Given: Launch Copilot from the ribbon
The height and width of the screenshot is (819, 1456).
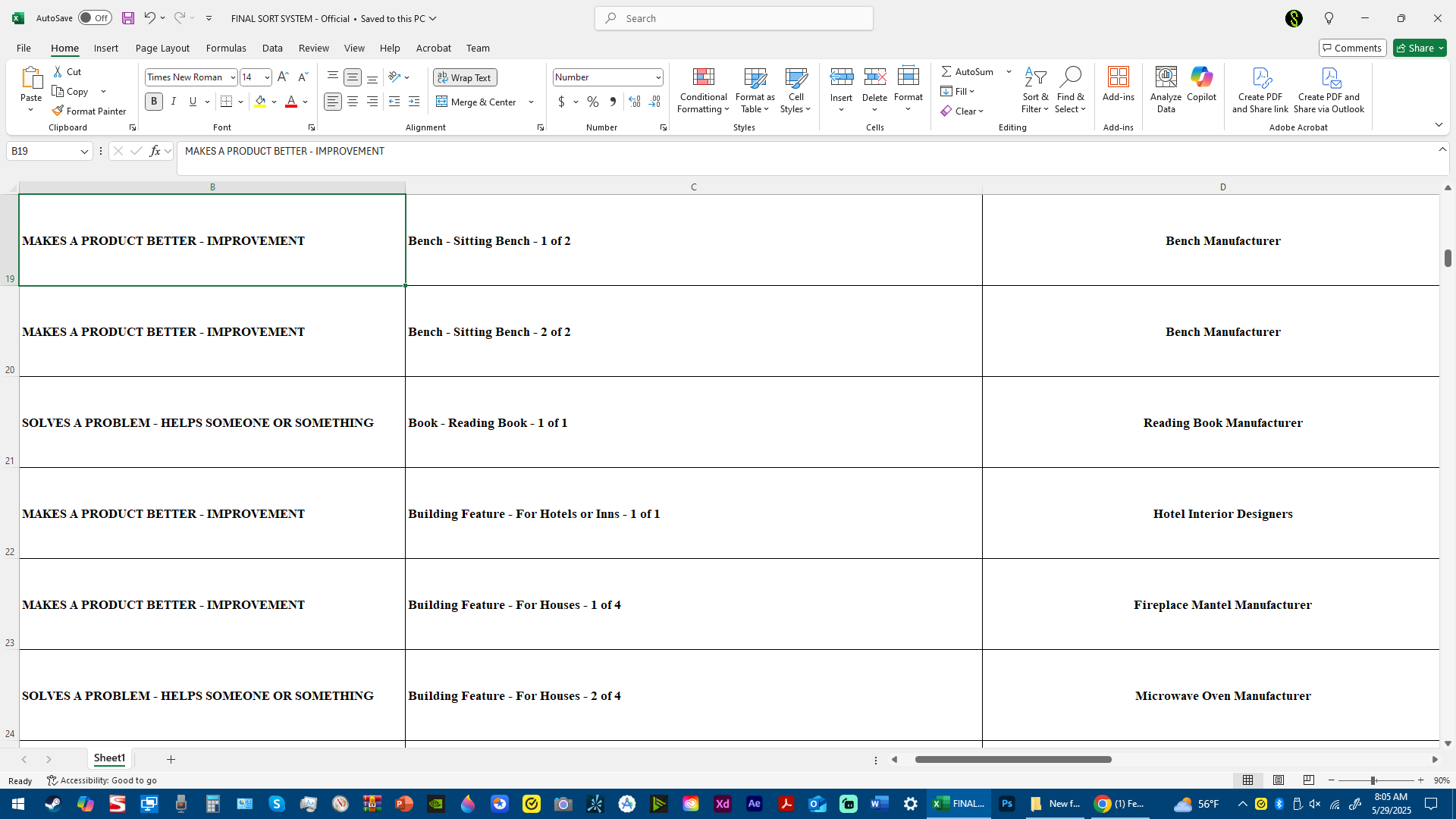Looking at the screenshot, I should (x=1201, y=77).
